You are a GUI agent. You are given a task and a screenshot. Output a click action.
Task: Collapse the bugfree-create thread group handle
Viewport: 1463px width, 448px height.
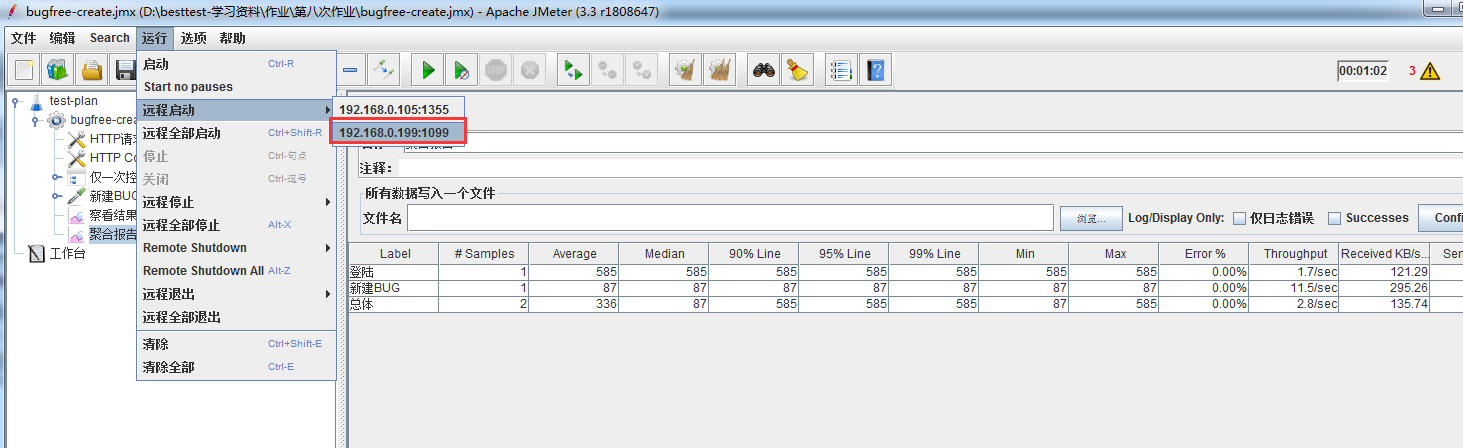coord(35,120)
